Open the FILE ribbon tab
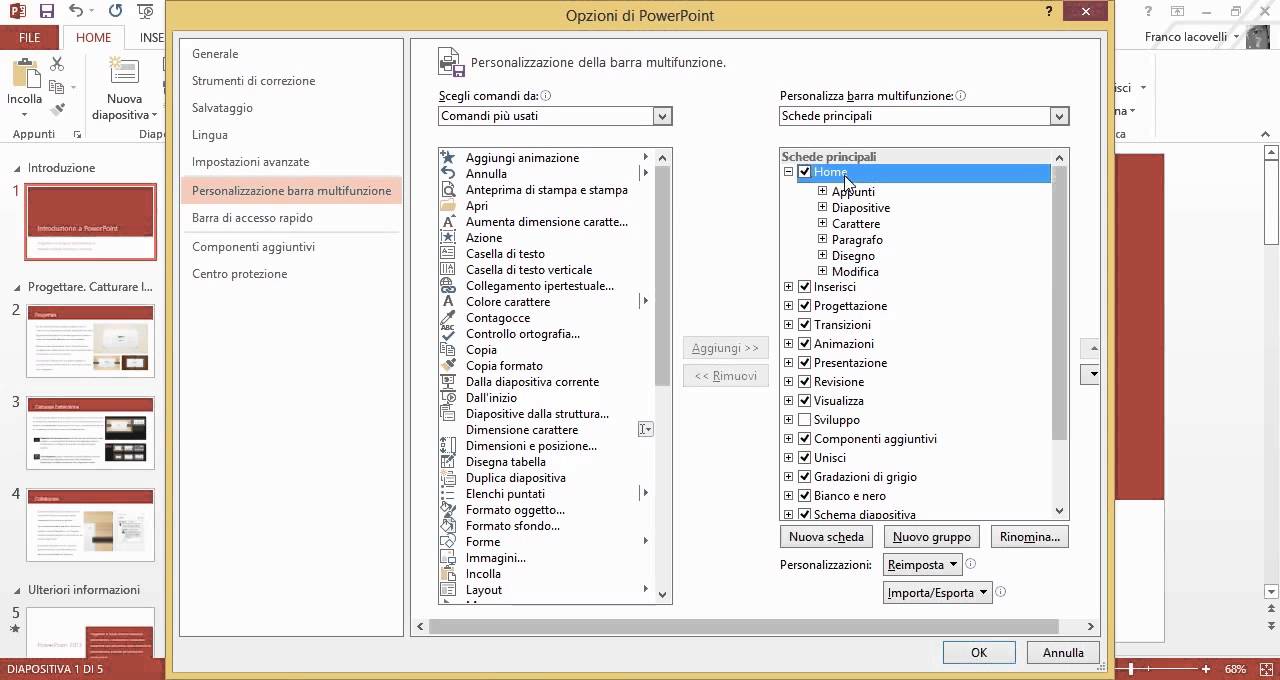Image resolution: width=1280 pixels, height=680 pixels. tap(30, 38)
